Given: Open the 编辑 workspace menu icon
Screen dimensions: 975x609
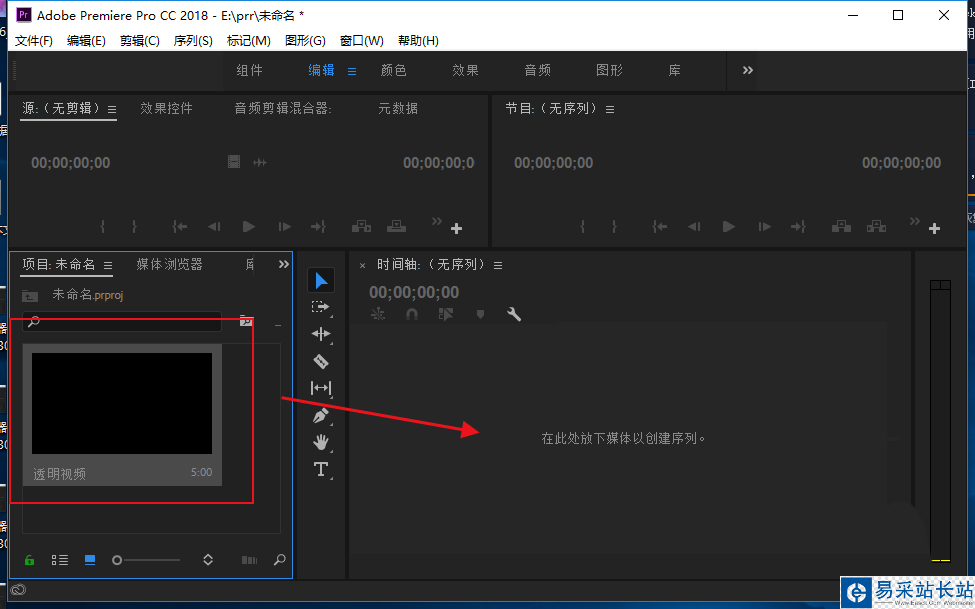Looking at the screenshot, I should pos(352,72).
